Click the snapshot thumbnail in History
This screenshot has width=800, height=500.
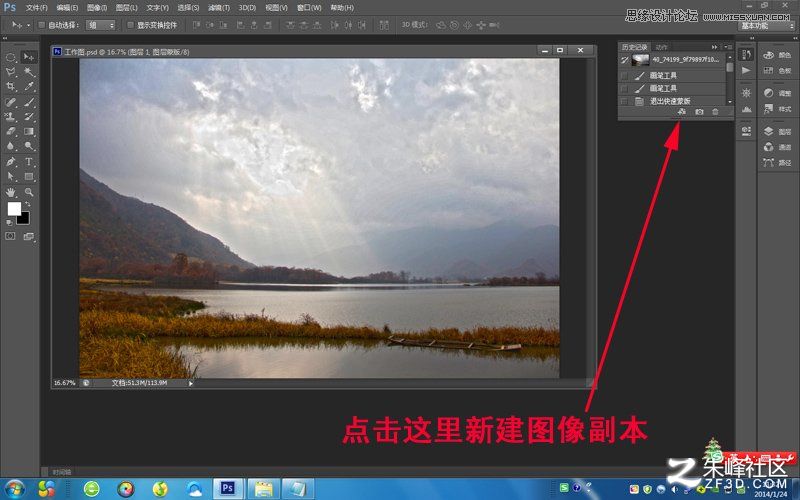pyautogui.click(x=640, y=60)
